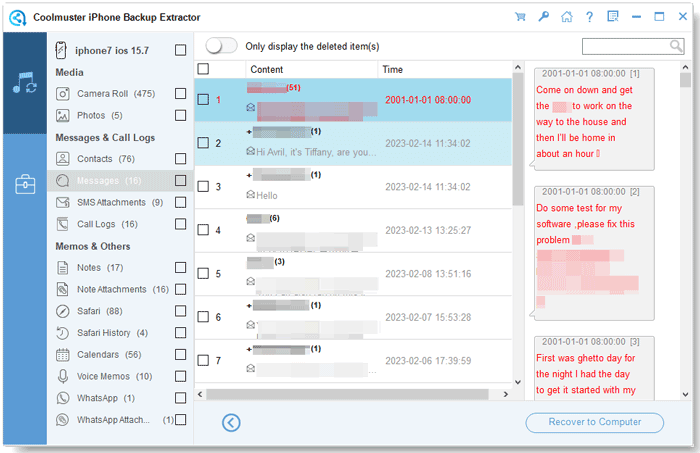
Task: Tick the select-all checkbox in table header
Action: (203, 69)
